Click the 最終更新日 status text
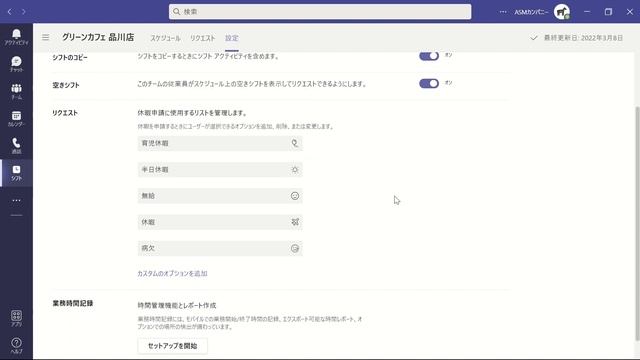 [583, 38]
